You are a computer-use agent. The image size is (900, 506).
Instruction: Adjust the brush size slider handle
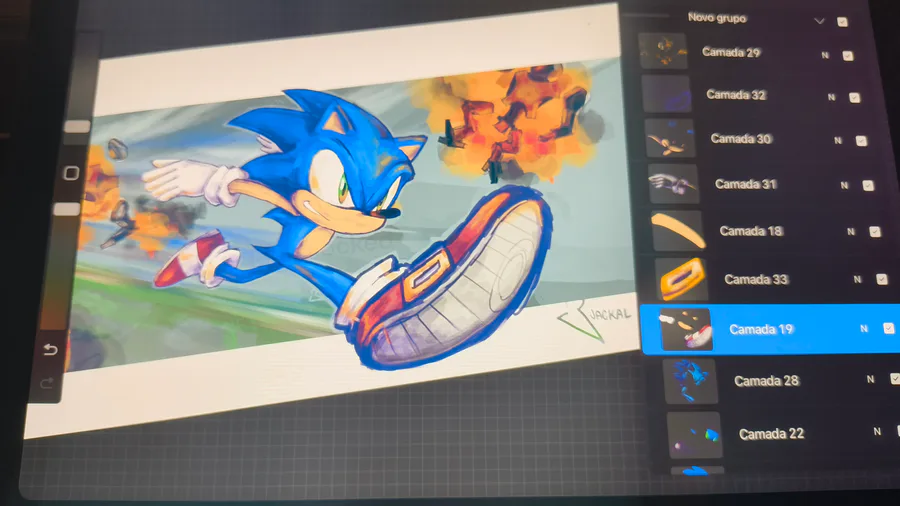point(77,126)
